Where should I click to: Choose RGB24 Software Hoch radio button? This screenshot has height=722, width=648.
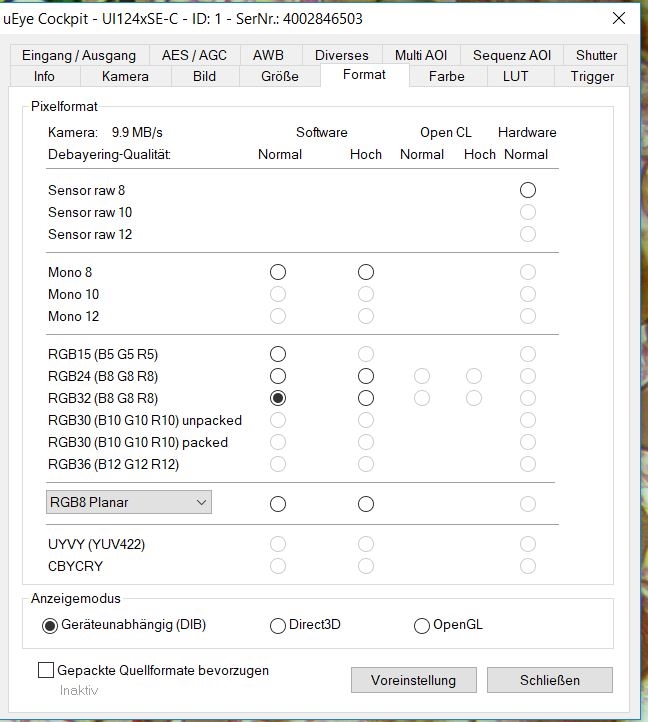click(x=366, y=376)
